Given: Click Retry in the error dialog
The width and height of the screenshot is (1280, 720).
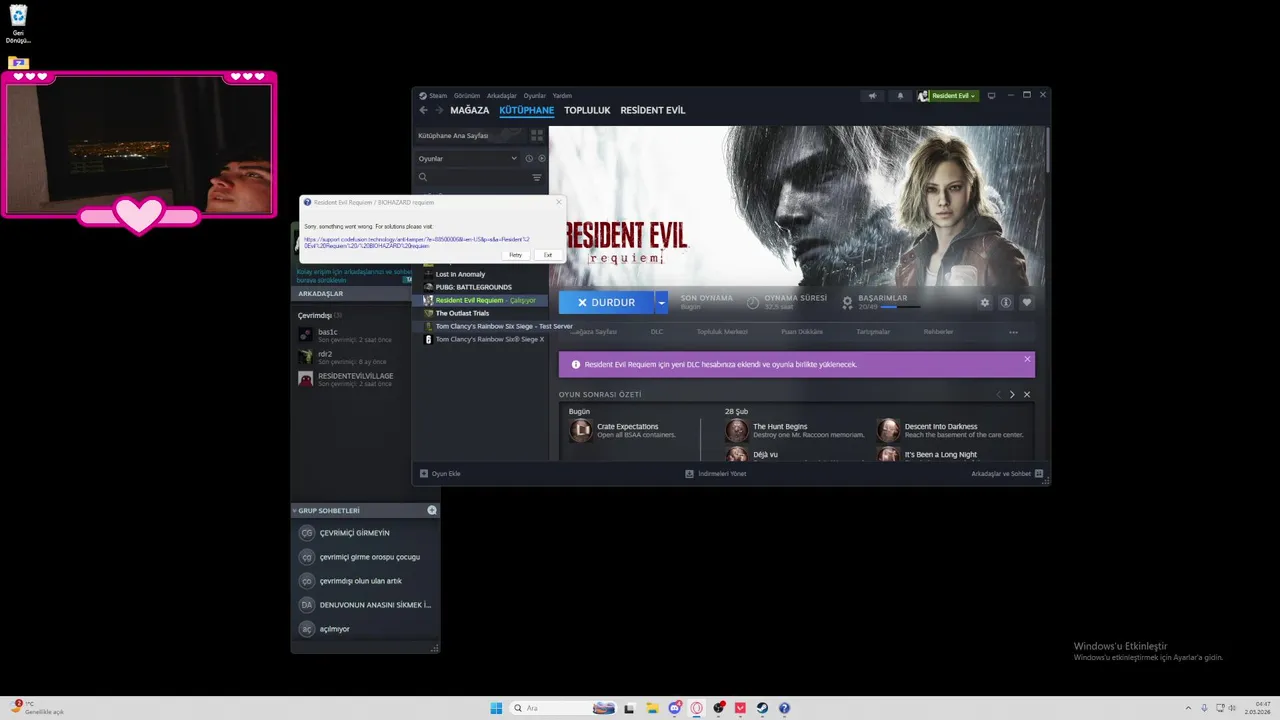Looking at the screenshot, I should 516,255.
